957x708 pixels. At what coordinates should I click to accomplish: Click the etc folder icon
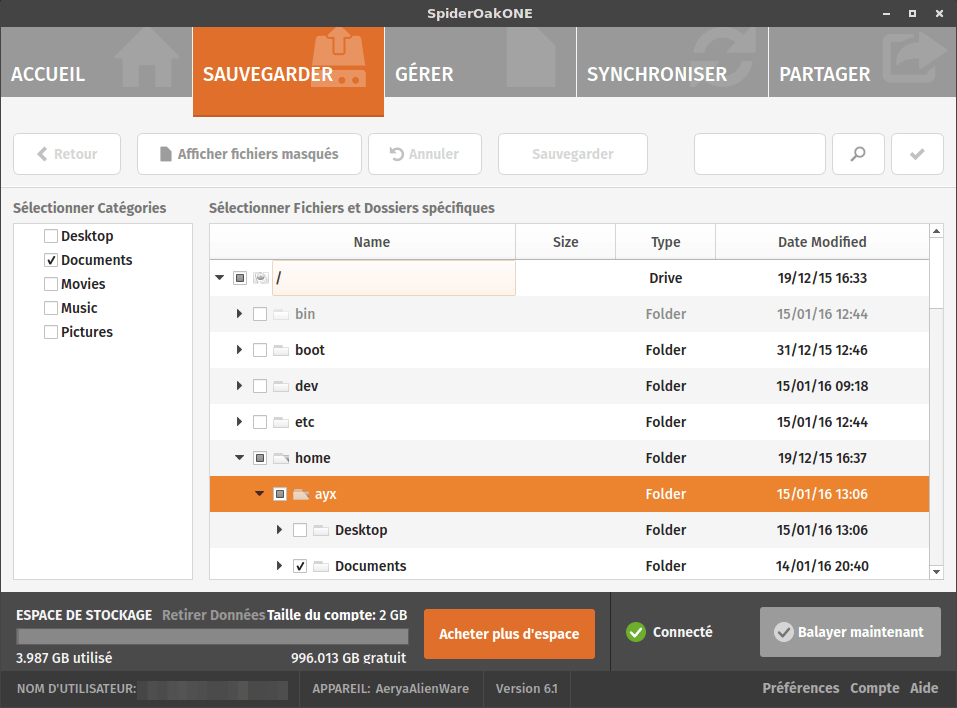pos(281,422)
